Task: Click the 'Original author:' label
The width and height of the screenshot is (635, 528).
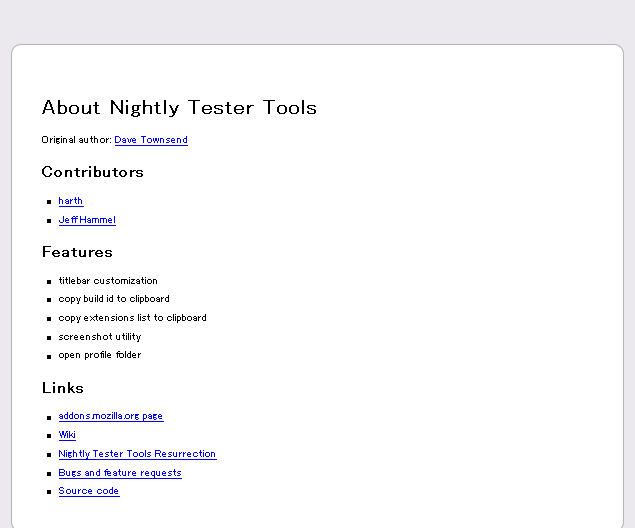Action: (x=77, y=140)
